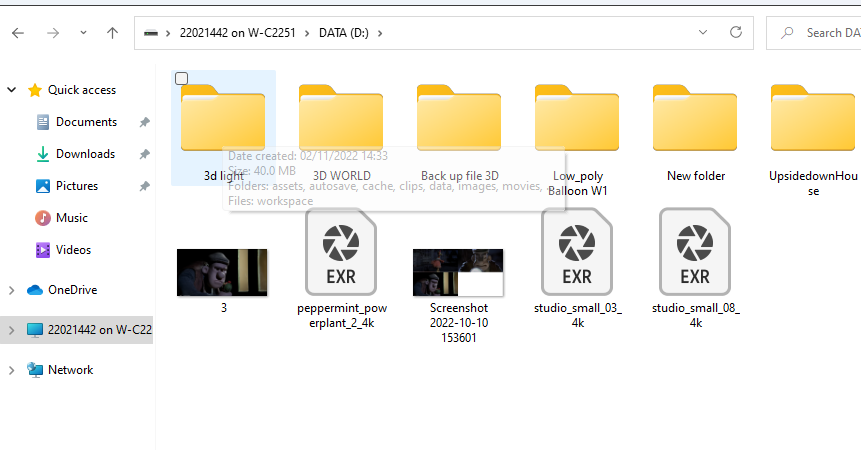Screen dimensions: 861x450
Task: Tick the checkbox on 3d light folder
Action: pos(182,78)
